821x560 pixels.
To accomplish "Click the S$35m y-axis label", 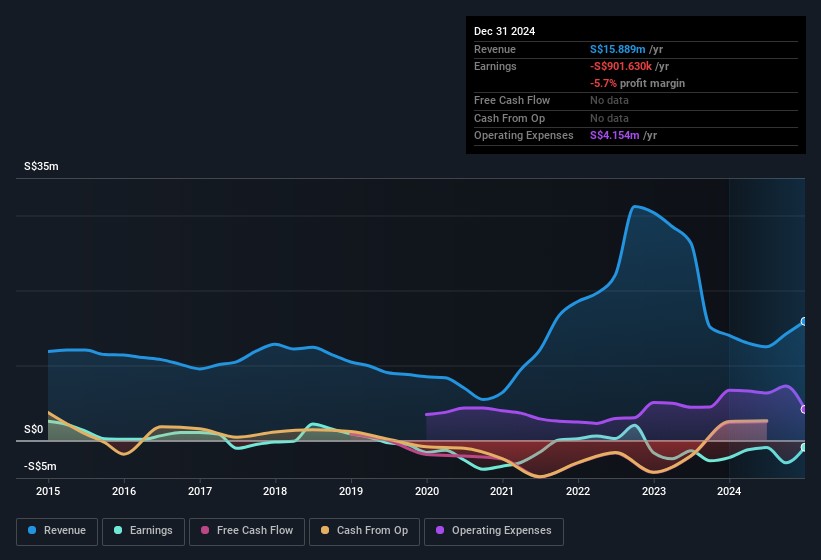I will (41, 167).
